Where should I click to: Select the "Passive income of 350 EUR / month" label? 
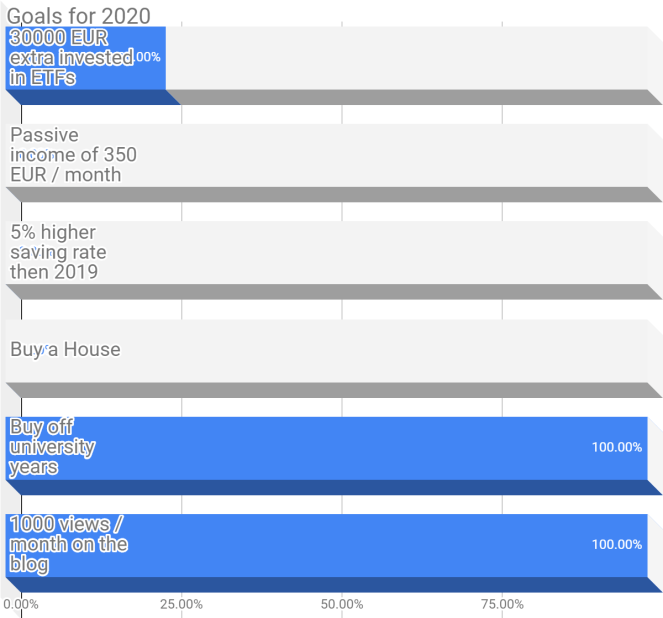(x=73, y=154)
